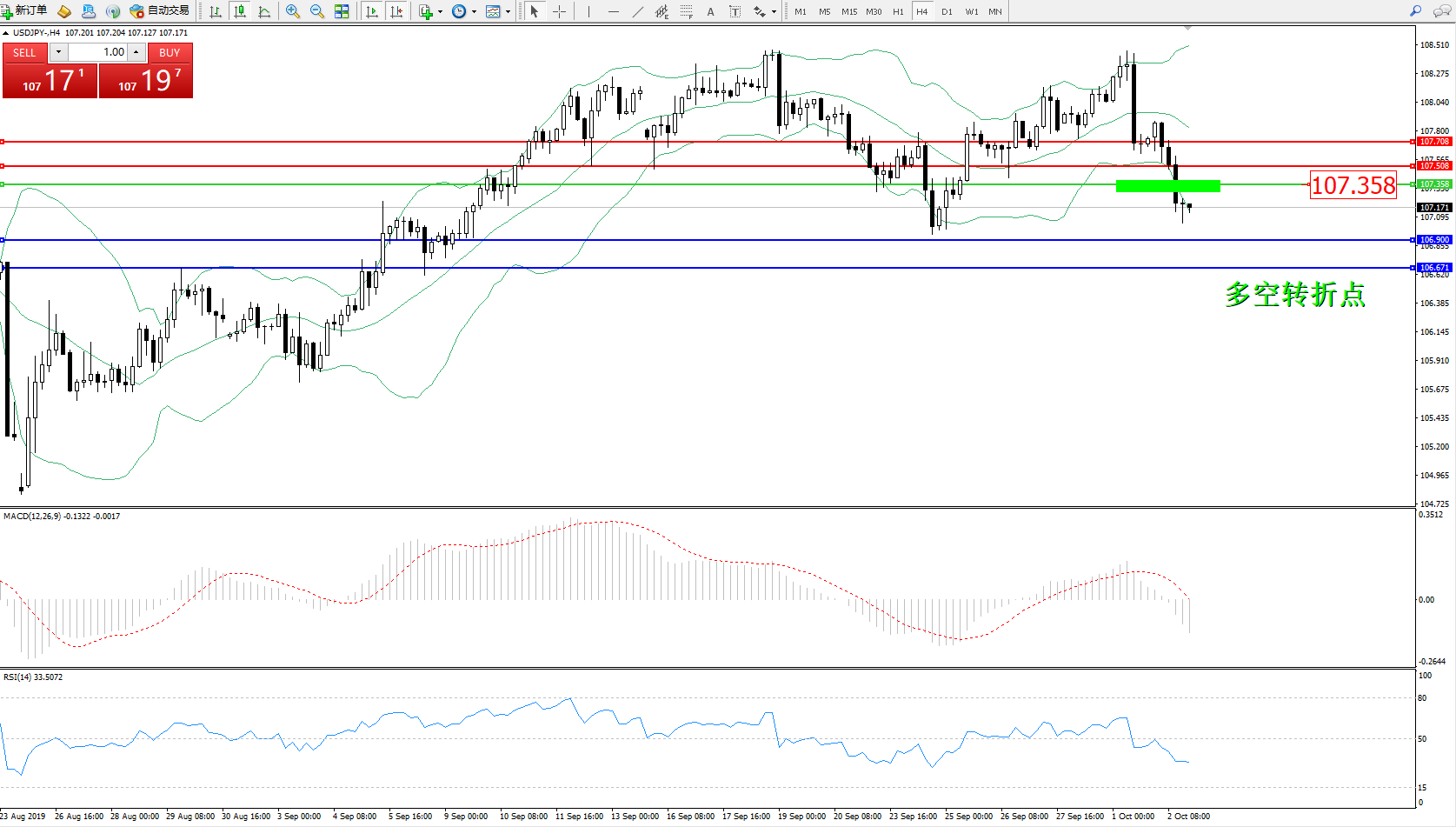The width and height of the screenshot is (1456, 827).
Task: Switch chart to bar chart mode
Action: click(x=216, y=11)
